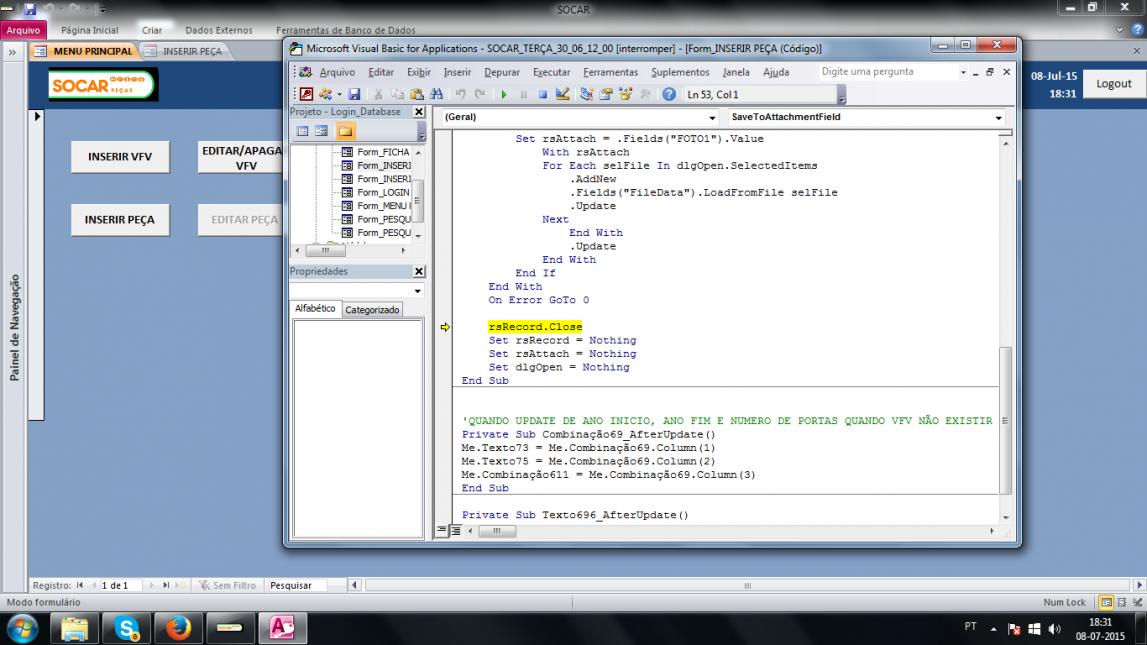Expand the Access navigation pane chevron
This screenshot has width=1147, height=645.
click(x=12, y=52)
